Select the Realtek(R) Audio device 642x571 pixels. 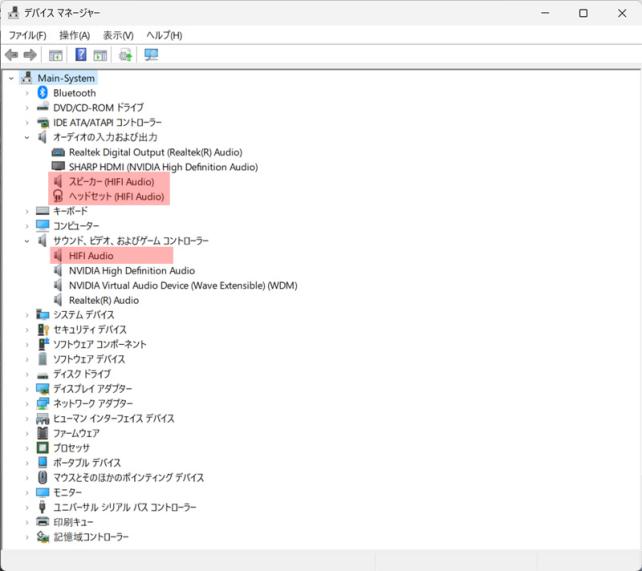[x=104, y=300]
